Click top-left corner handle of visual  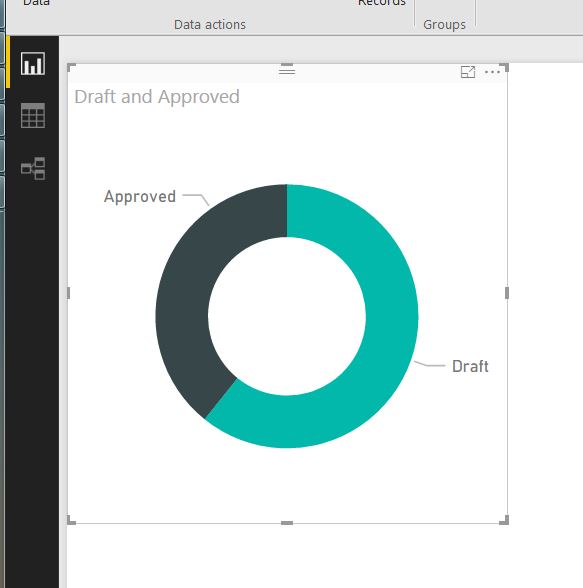[x=71, y=68]
